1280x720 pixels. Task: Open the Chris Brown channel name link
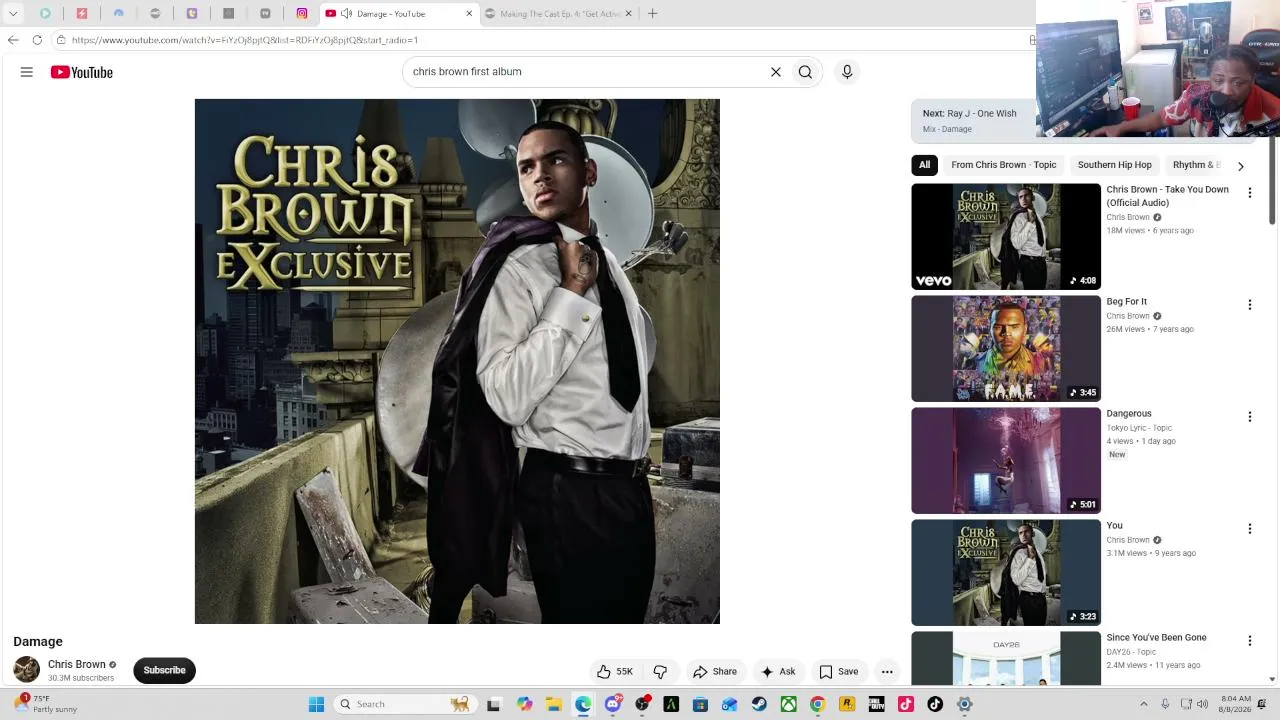click(77, 664)
